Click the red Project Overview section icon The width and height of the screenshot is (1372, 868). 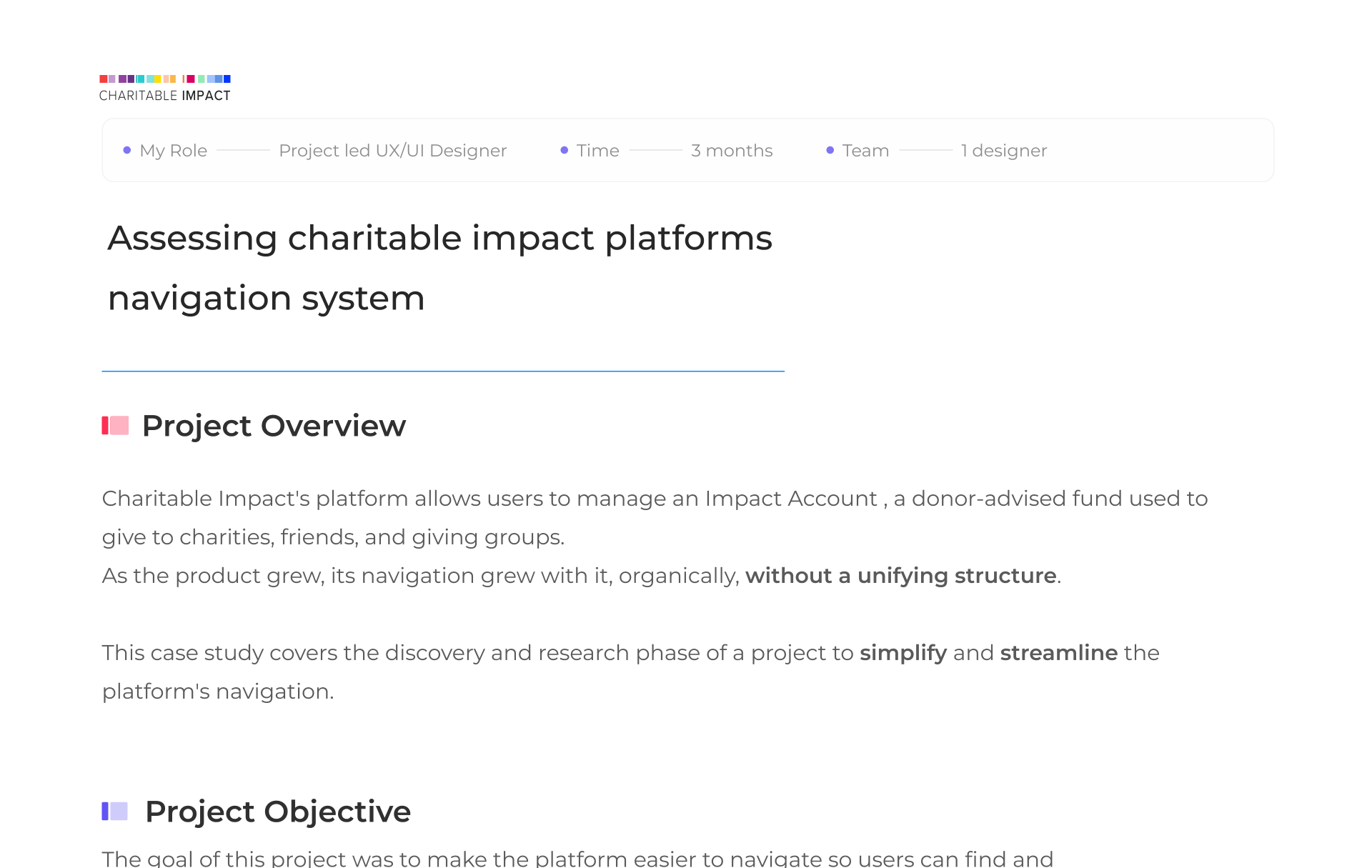point(115,426)
